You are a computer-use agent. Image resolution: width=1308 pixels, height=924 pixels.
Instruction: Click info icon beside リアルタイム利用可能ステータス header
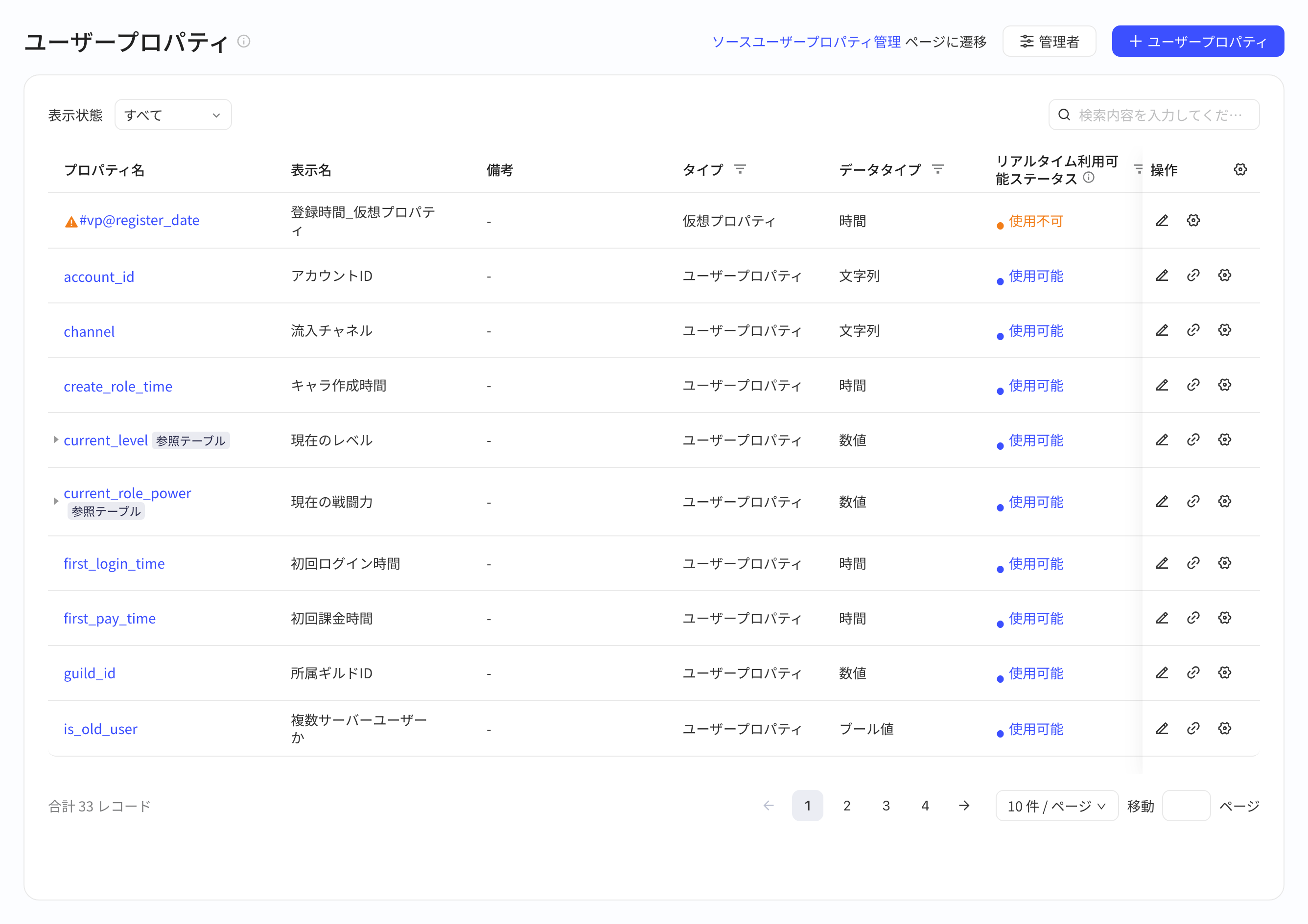pyautogui.click(x=1088, y=178)
